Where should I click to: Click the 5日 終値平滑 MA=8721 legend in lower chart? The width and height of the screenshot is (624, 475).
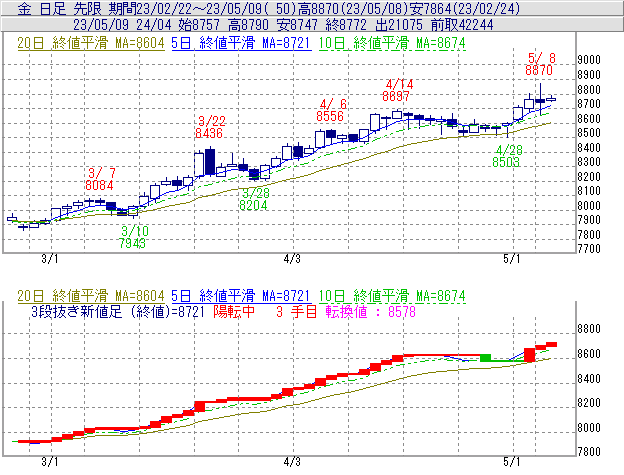pos(241,296)
